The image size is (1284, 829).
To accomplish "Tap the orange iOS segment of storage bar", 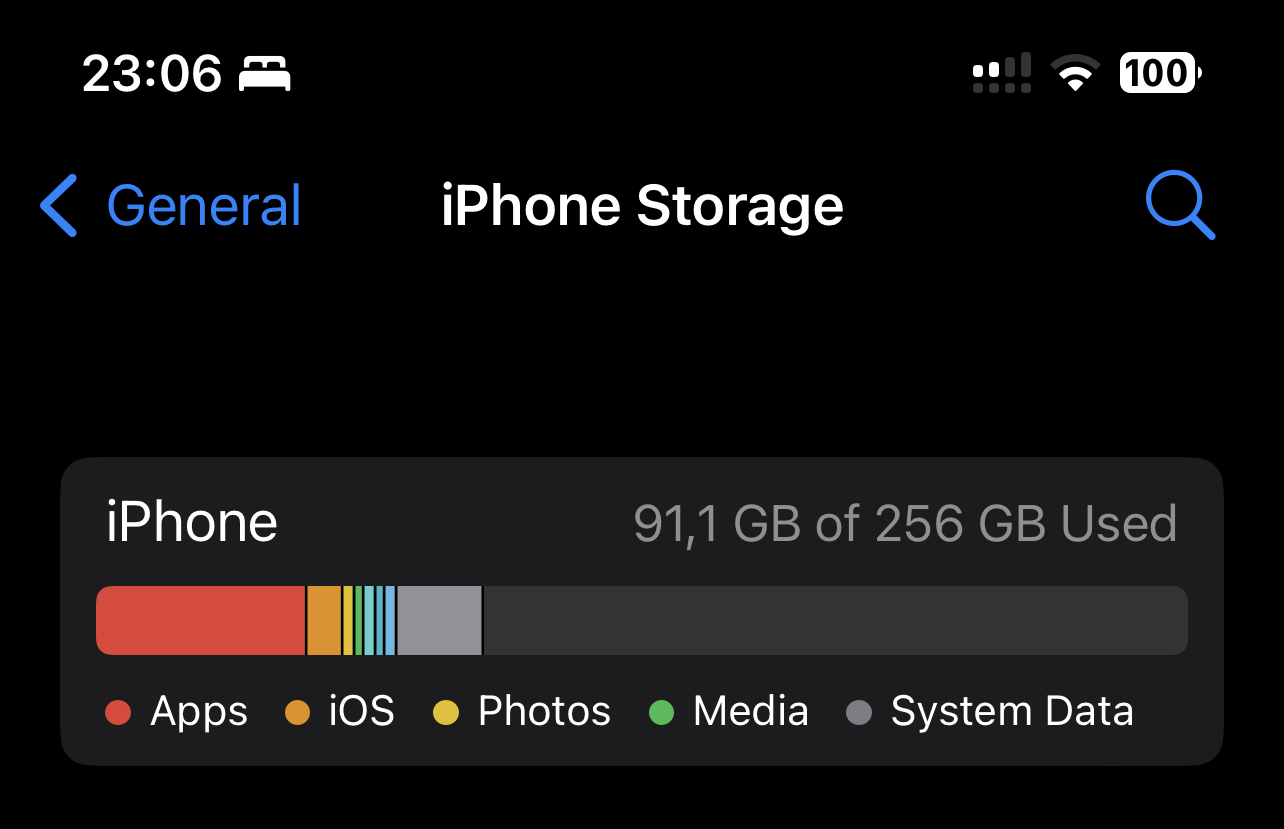I will [323, 621].
